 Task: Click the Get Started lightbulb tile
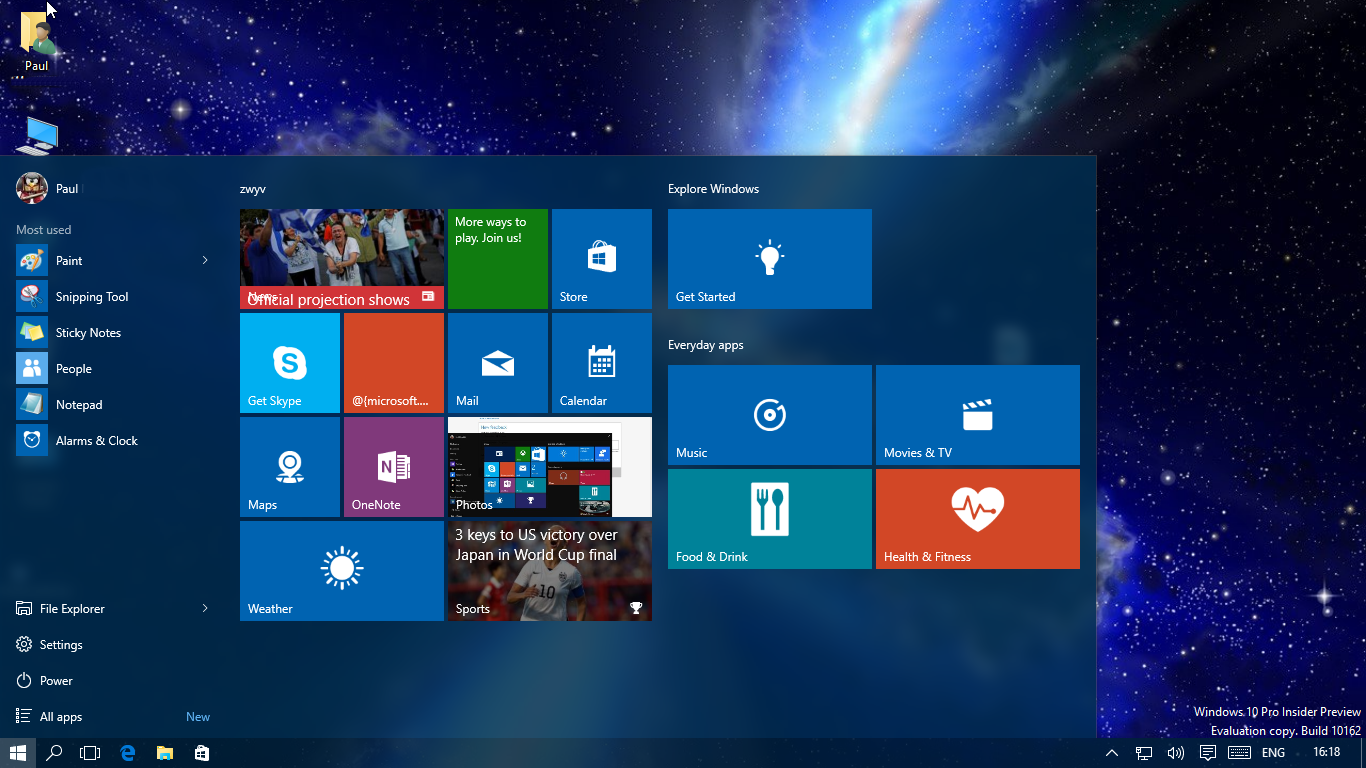tap(770, 259)
